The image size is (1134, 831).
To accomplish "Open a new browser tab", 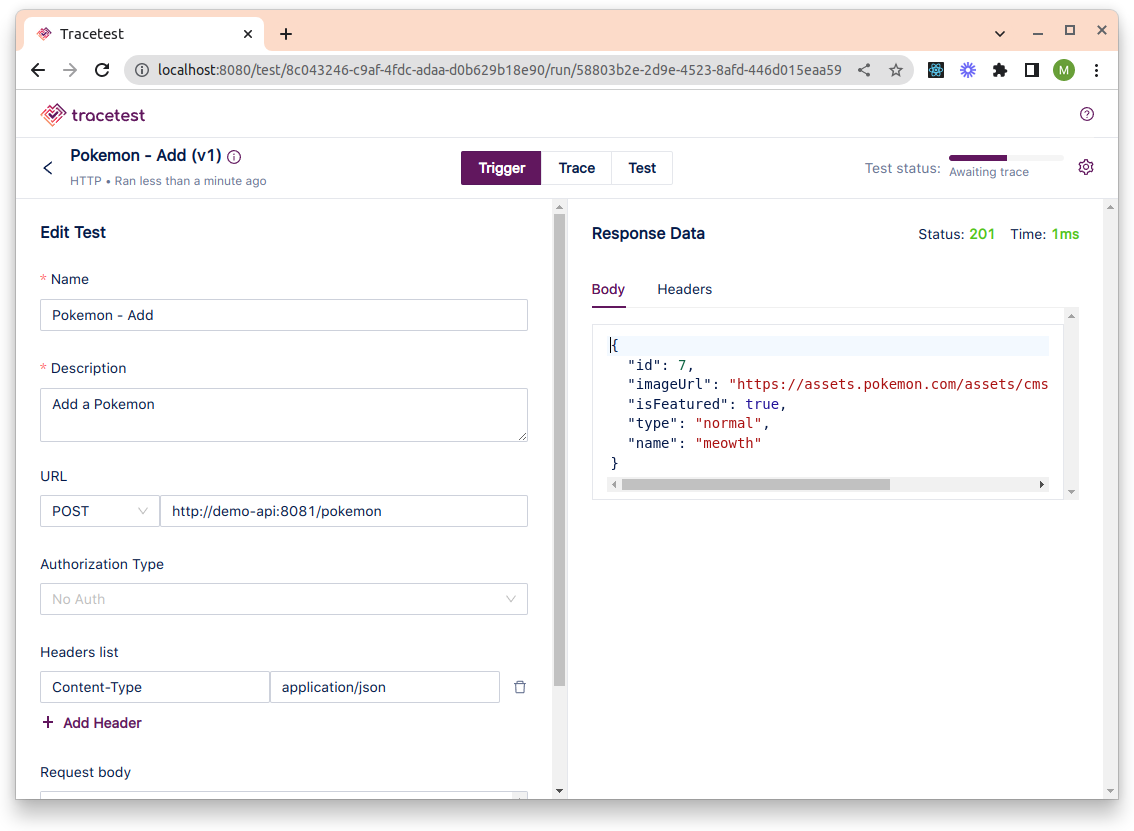I will coord(286,34).
